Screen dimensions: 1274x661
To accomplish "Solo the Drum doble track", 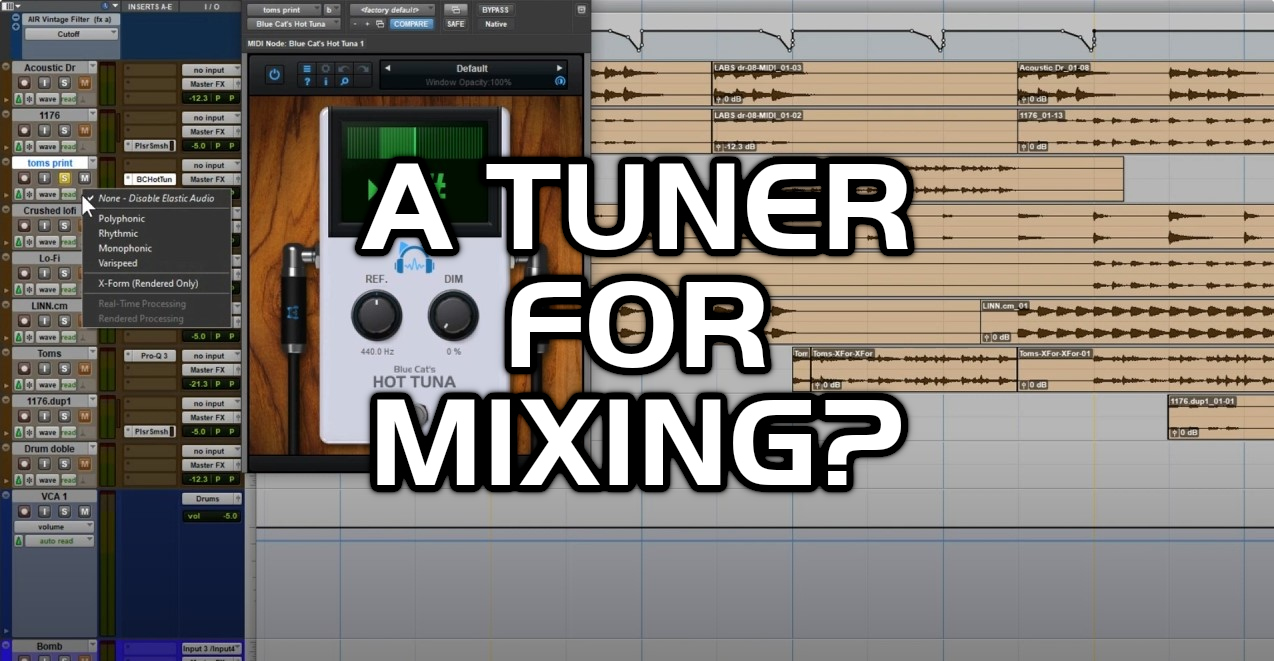I will pyautogui.click(x=65, y=464).
